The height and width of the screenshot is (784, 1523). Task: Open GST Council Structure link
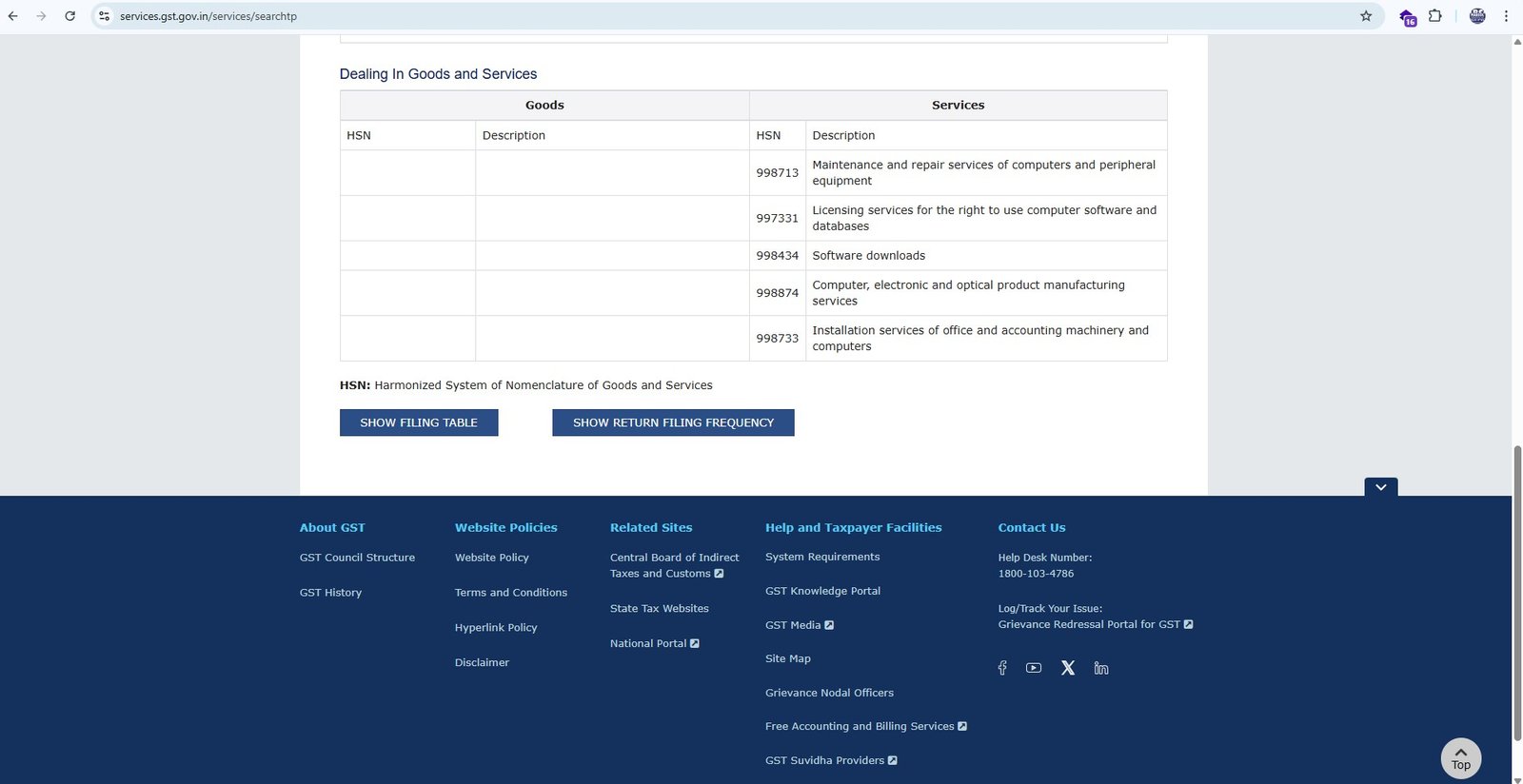(x=357, y=558)
